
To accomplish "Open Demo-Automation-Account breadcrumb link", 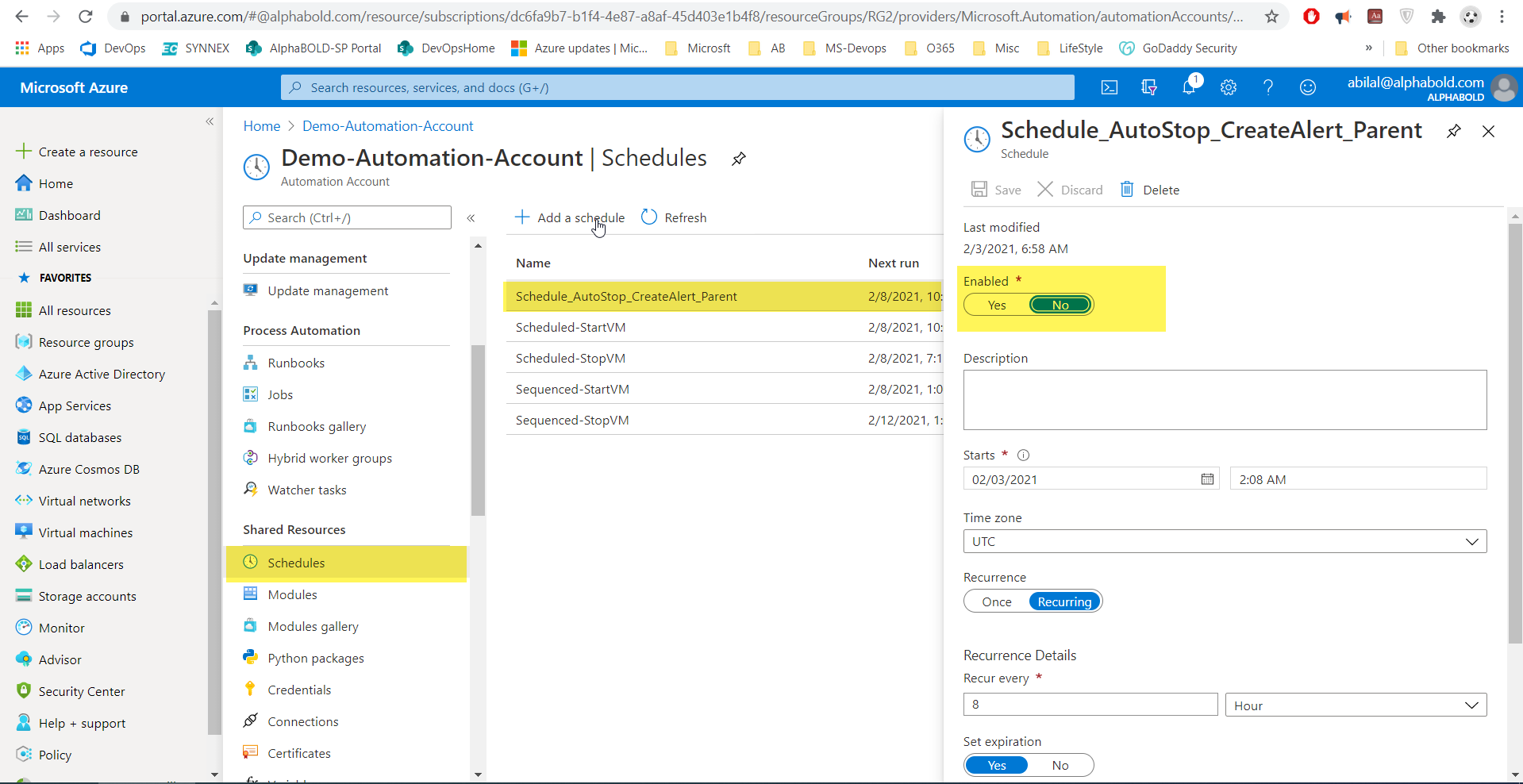I will click(388, 126).
